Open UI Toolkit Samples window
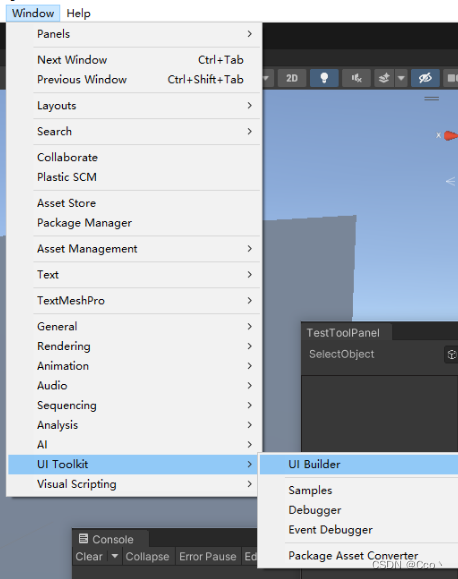The image size is (458, 579). point(359,490)
